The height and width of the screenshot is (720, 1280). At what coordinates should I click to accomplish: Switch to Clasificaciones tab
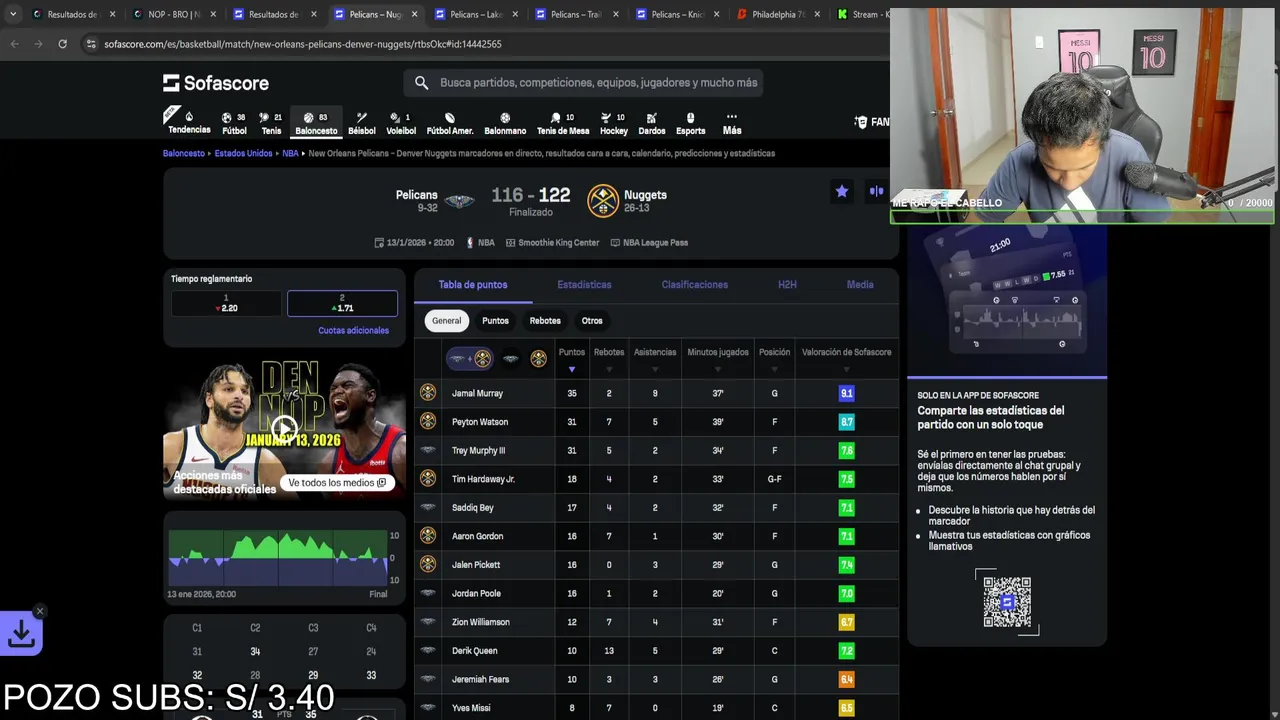(694, 285)
